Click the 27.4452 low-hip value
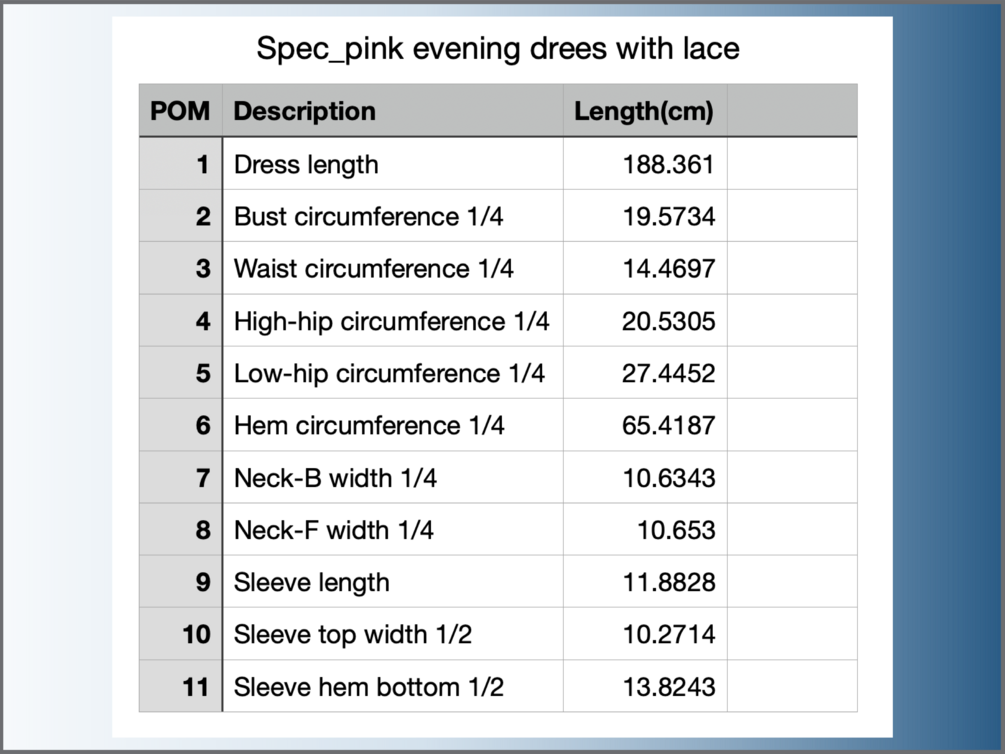Screen dimensions: 1005x754 click(x=645, y=373)
